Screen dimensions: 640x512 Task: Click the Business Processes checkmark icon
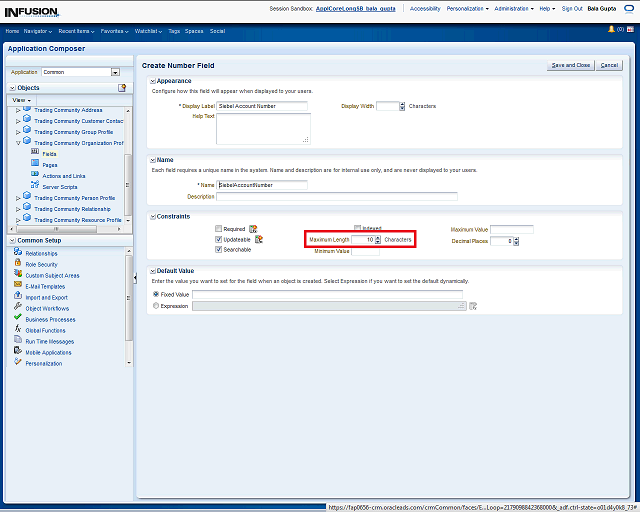coord(18,319)
